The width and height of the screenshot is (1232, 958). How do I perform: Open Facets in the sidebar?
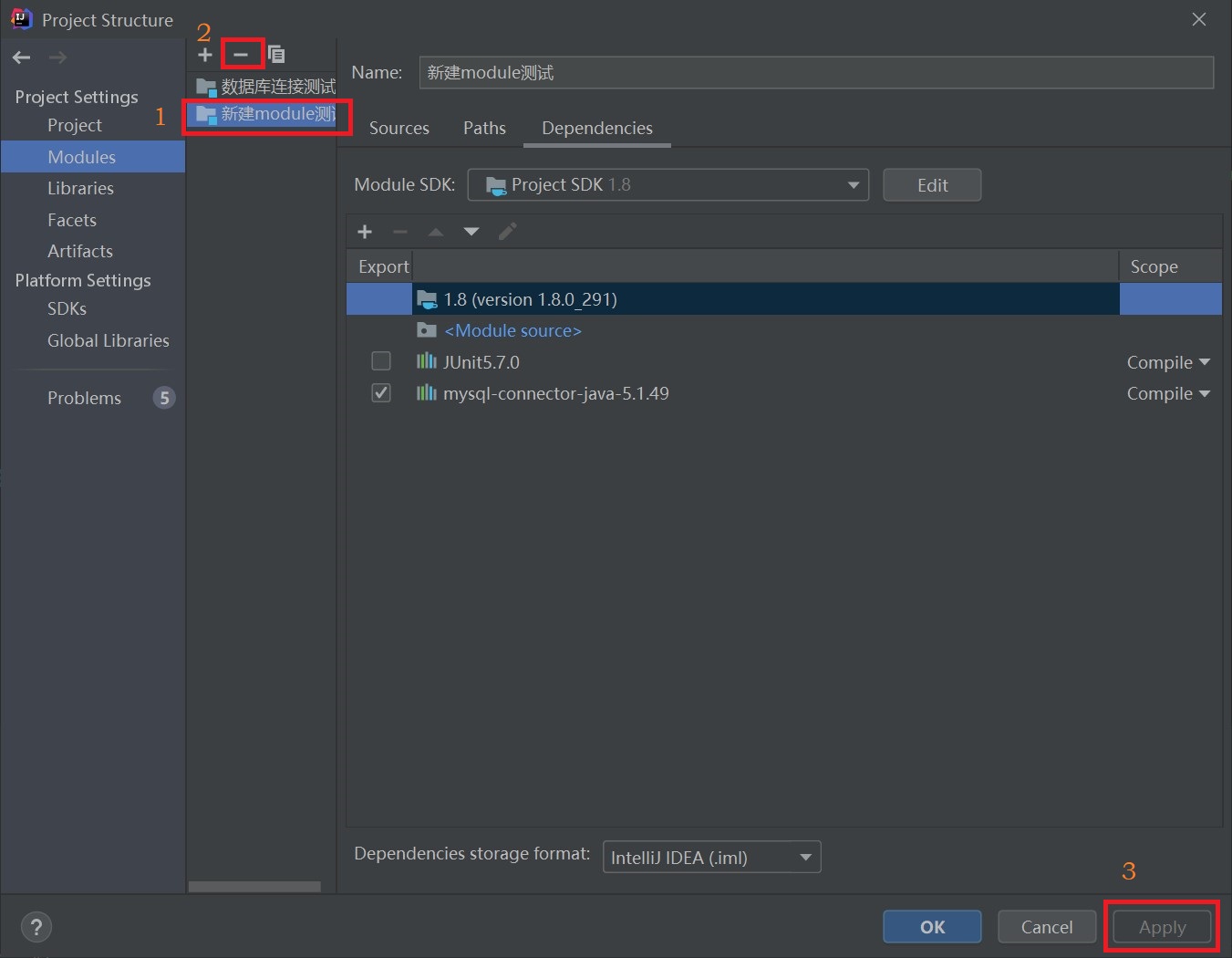[x=72, y=220]
